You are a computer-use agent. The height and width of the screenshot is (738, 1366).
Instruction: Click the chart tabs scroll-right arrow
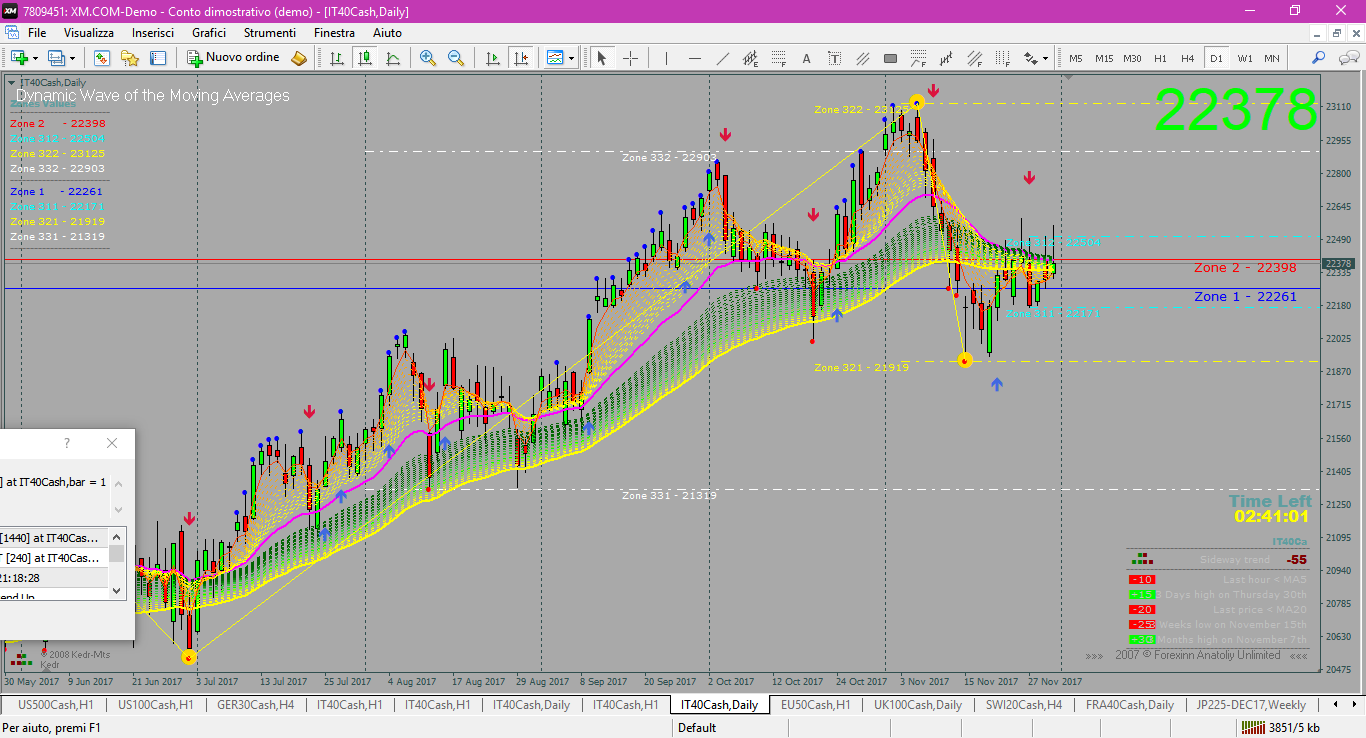[1353, 704]
